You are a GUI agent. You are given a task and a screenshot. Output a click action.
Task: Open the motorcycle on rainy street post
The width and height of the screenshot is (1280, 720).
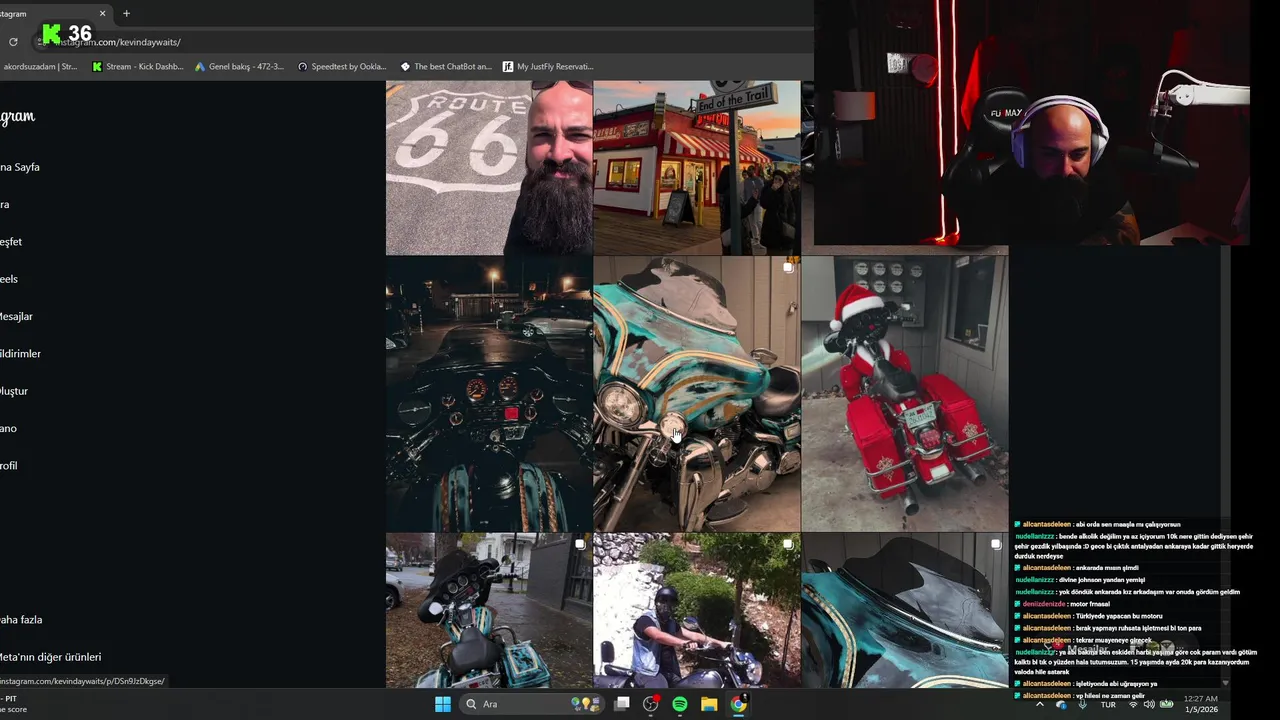coord(489,610)
